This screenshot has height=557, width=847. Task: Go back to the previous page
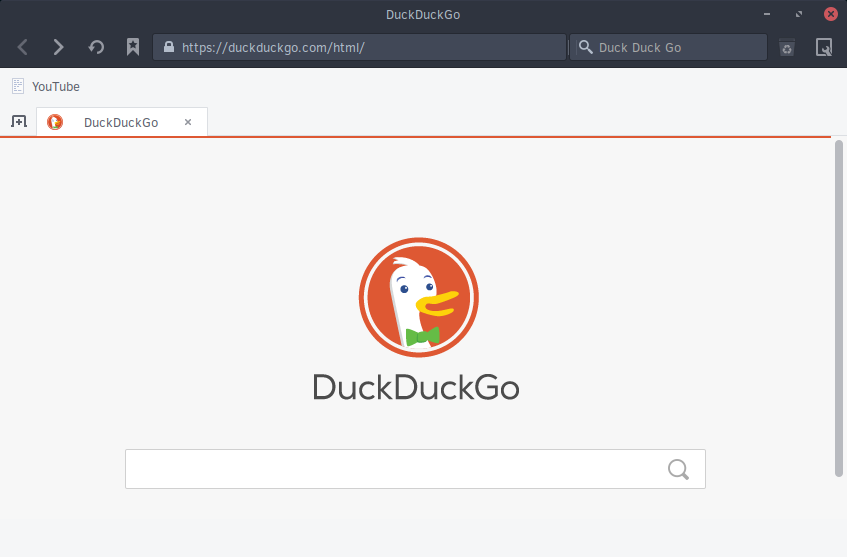(x=22, y=47)
